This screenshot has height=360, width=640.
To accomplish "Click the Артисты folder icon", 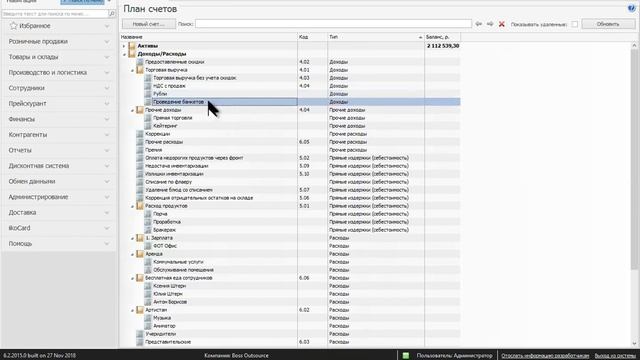I will (140, 310).
